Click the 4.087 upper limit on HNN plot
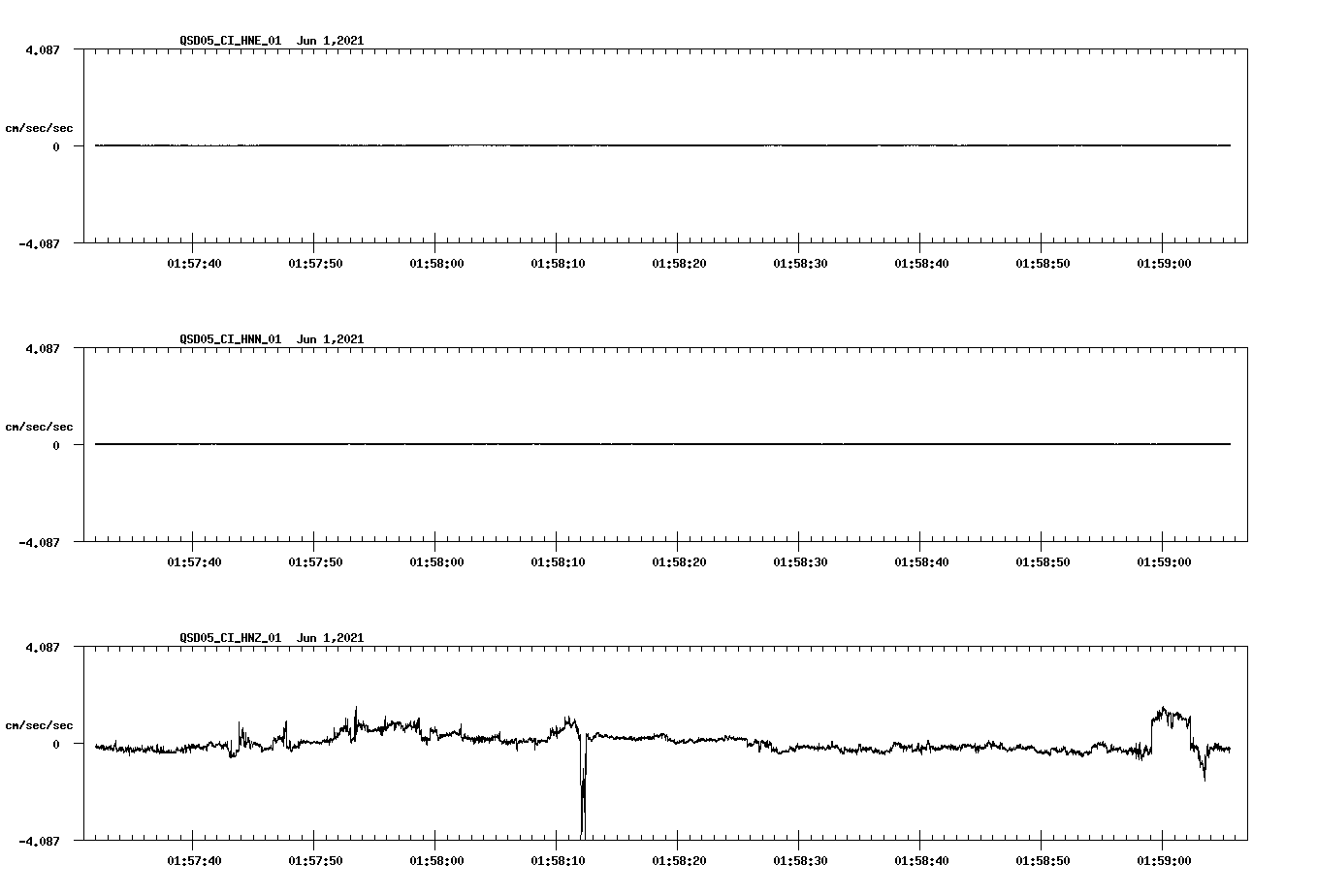This screenshot has height=896, width=1317. pos(43,348)
